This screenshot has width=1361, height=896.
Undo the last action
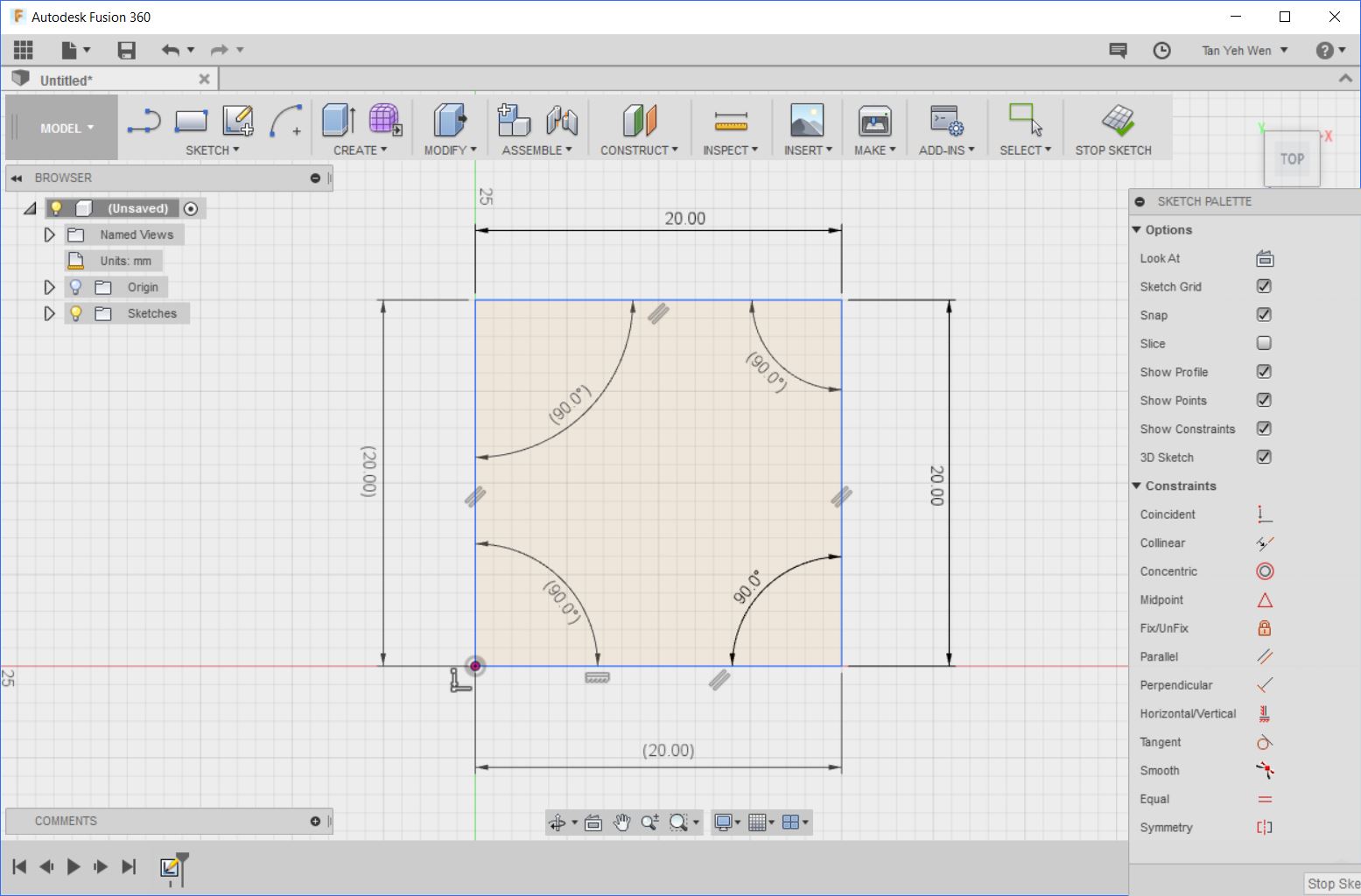pyautogui.click(x=171, y=50)
